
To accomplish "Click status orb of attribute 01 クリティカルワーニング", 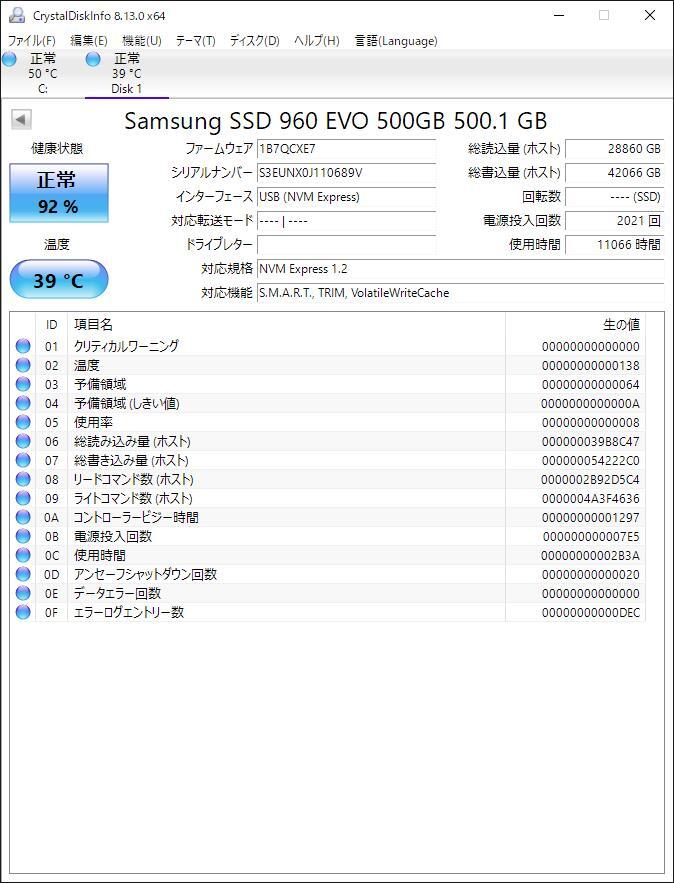I will coord(23,346).
